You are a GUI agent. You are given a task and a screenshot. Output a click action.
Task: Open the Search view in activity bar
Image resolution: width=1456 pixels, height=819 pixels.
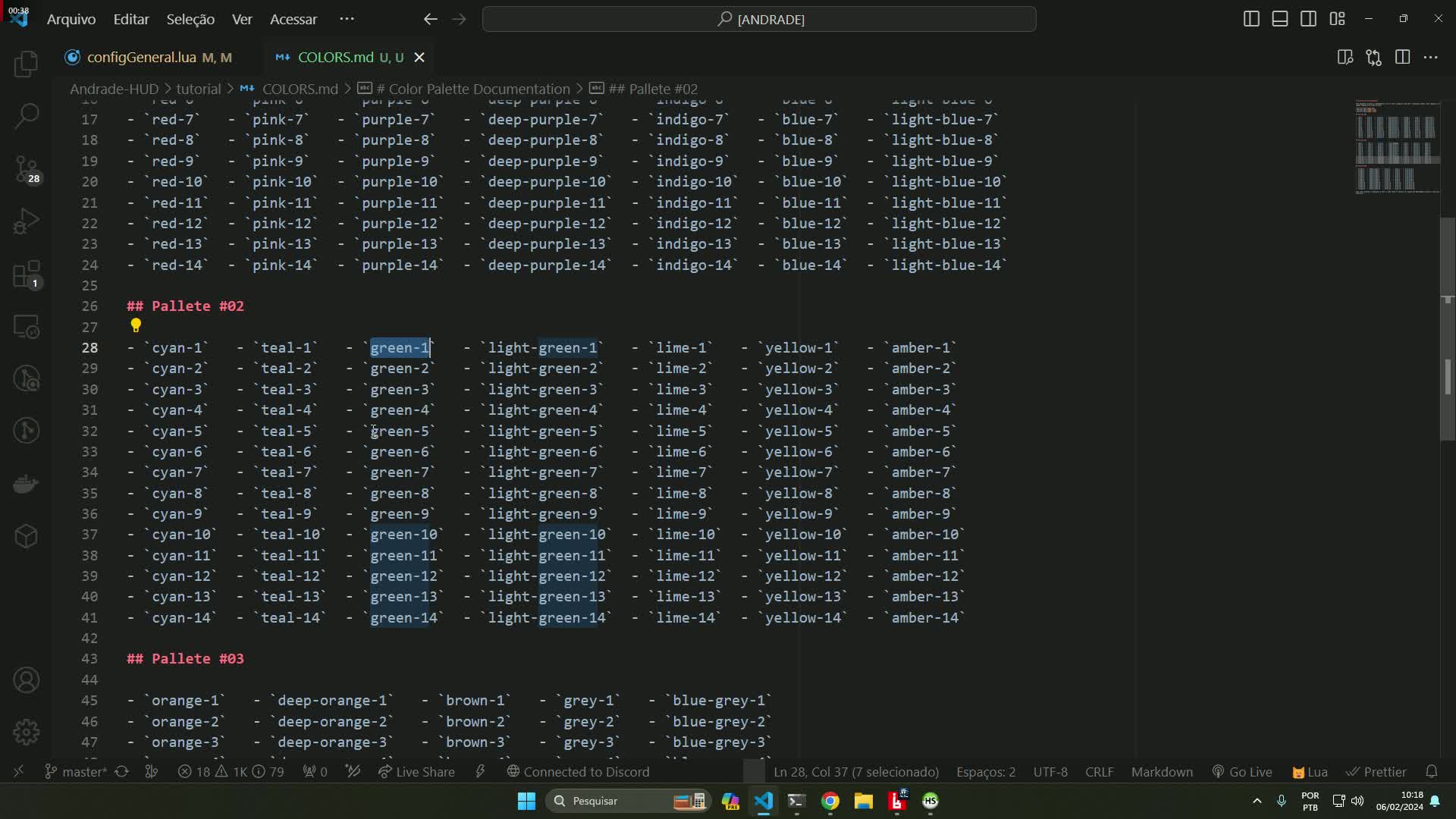(x=27, y=116)
